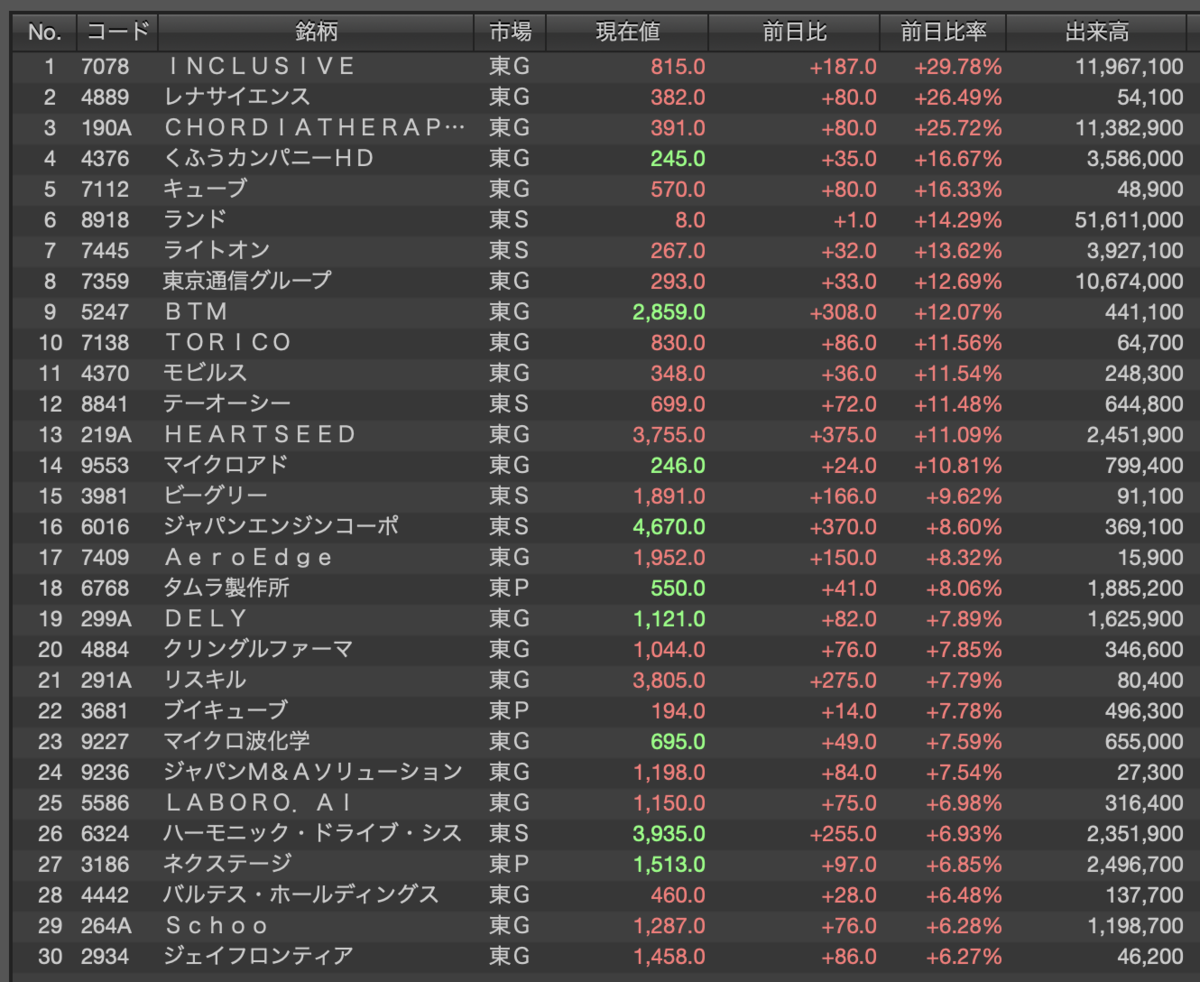This screenshot has width=1200, height=982.
Task: Sort by the 出来高 column header
Action: tap(1097, 32)
